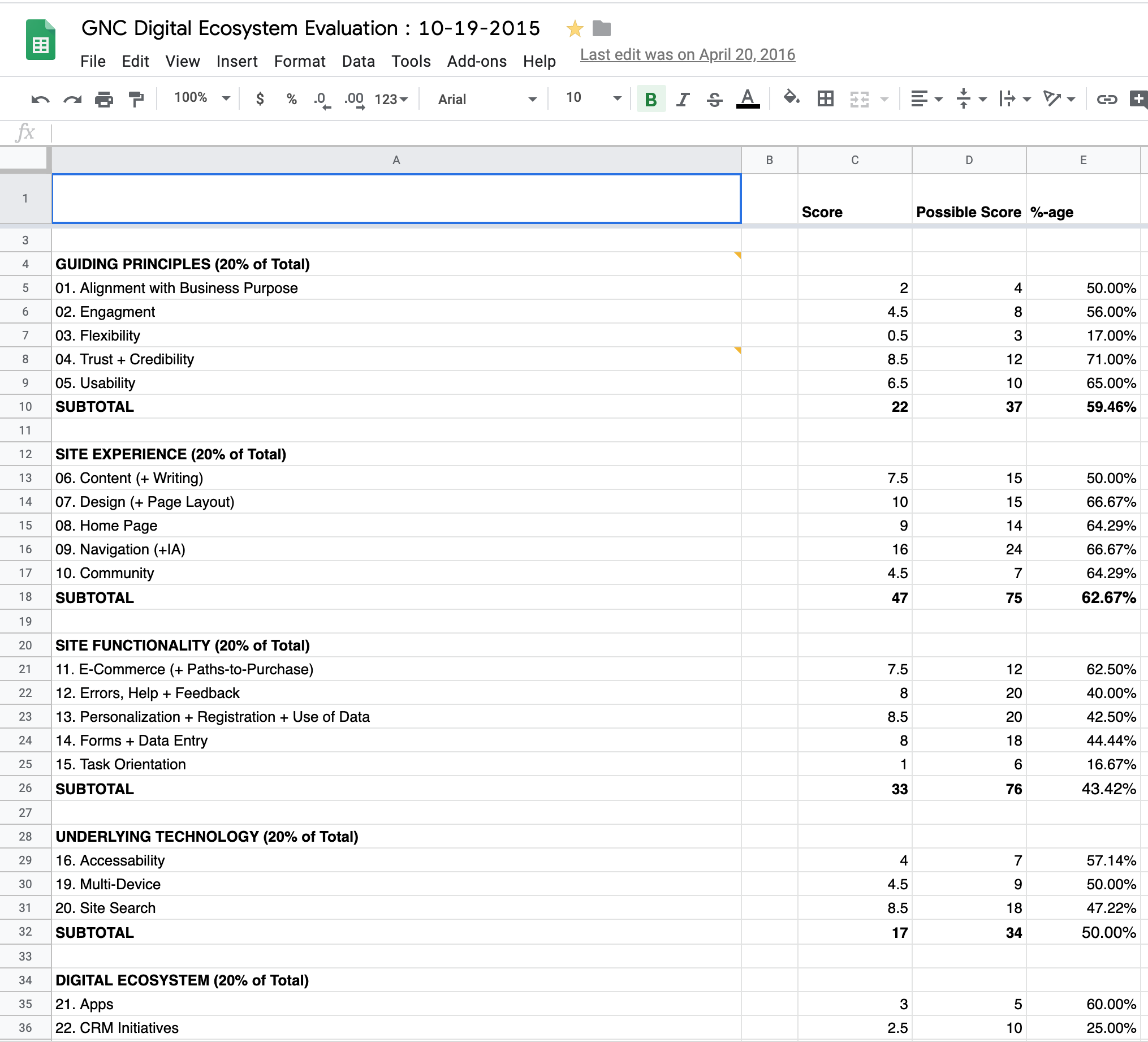Select the 13. Personalization + Registration cell
This screenshot has width=1148, height=1042.
click(x=396, y=717)
